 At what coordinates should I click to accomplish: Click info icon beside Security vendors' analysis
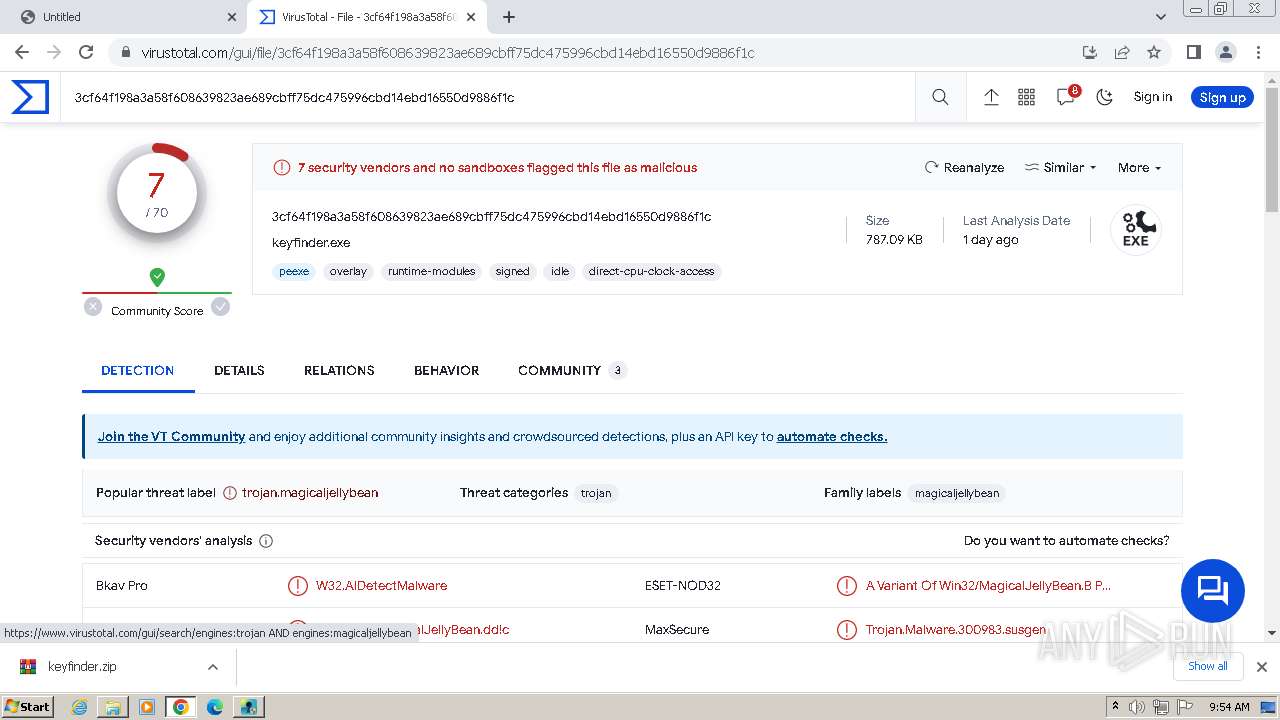pyautogui.click(x=266, y=541)
